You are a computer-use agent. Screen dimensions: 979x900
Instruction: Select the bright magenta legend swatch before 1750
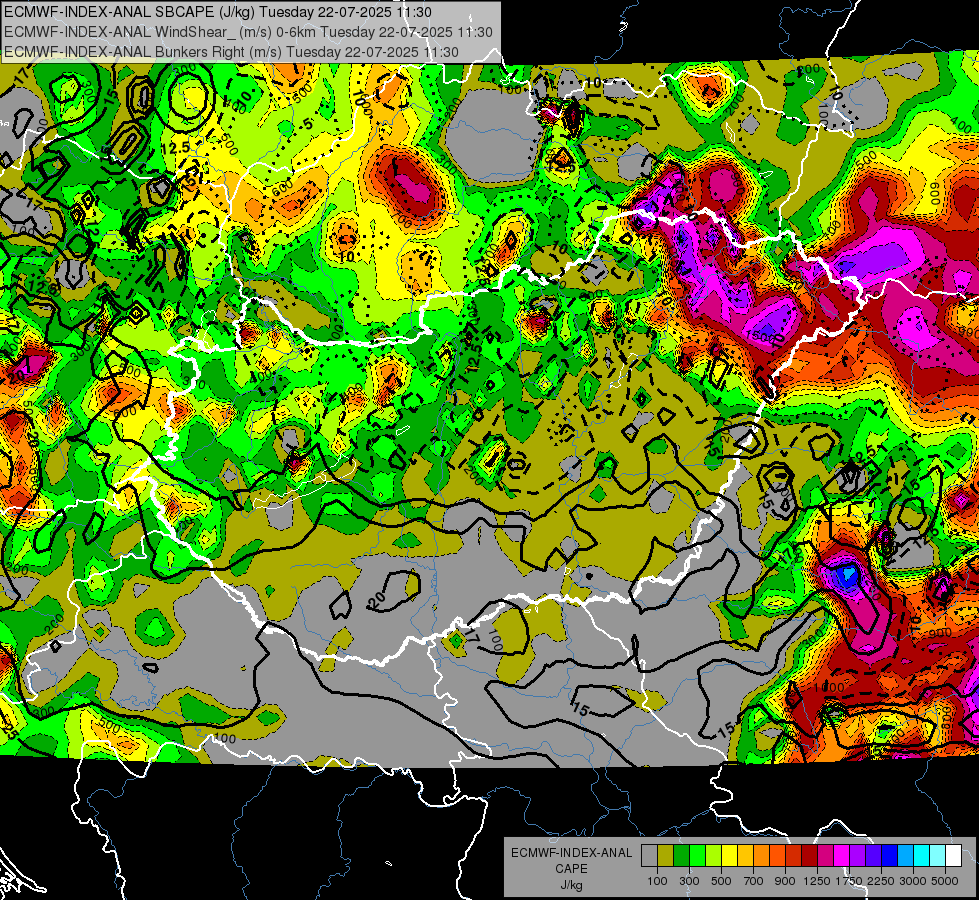842,856
